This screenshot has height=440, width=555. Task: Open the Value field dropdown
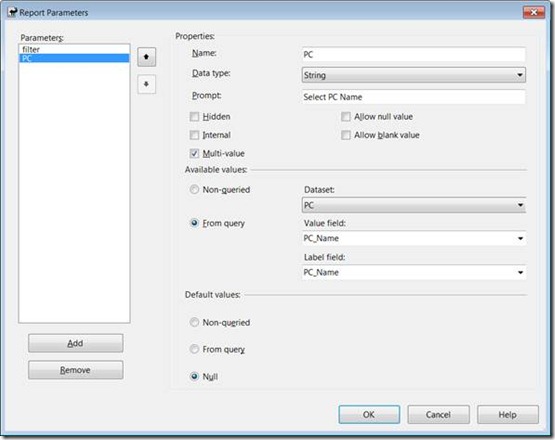(413, 238)
